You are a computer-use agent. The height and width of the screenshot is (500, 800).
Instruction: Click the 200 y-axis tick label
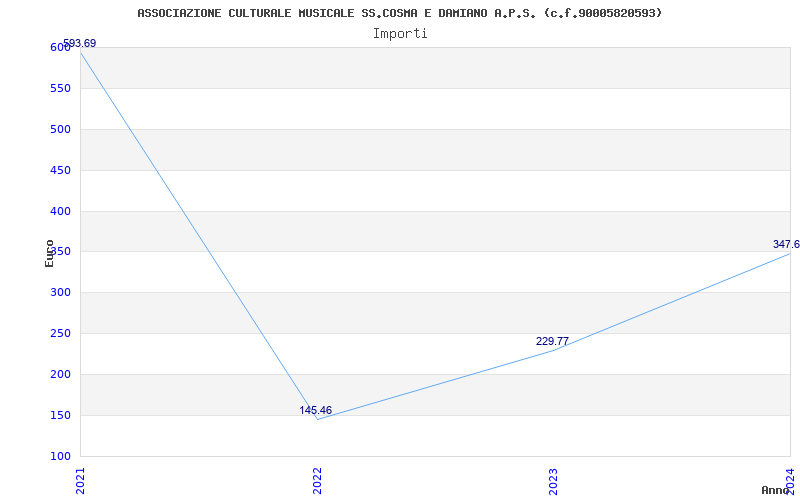(x=60, y=374)
